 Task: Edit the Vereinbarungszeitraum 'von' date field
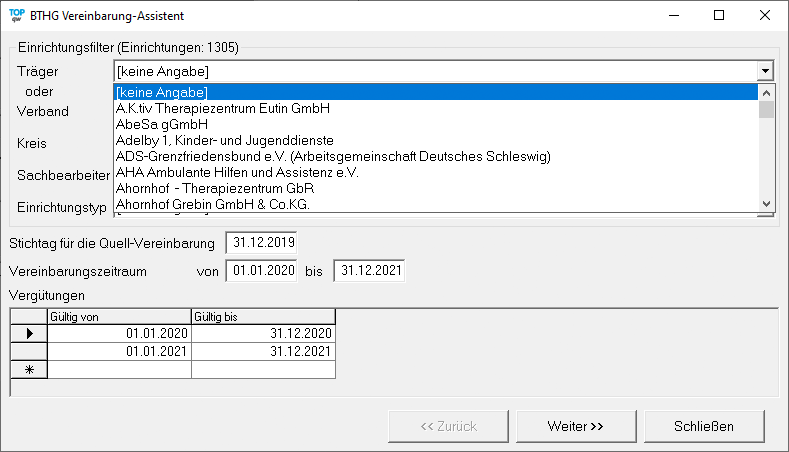click(261, 270)
